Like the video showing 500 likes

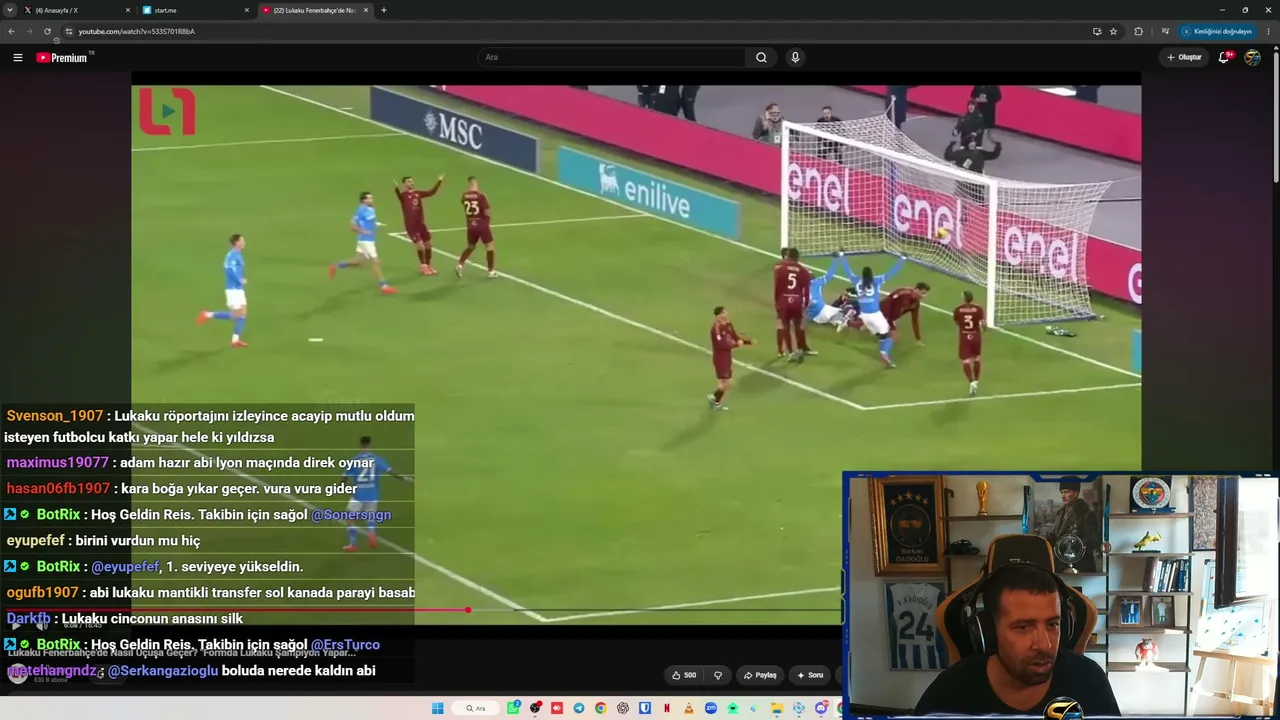tap(684, 675)
